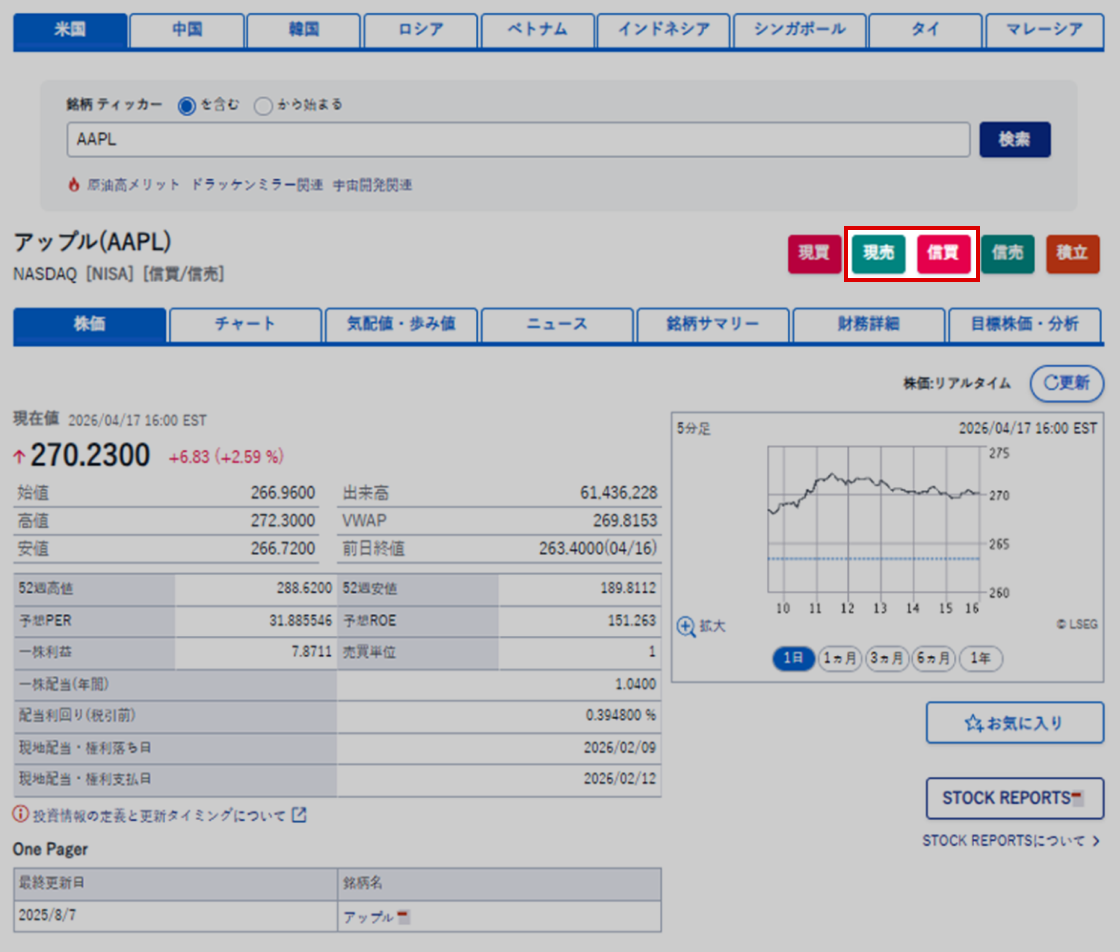Viewport: 1120px width, 952px height.
Task: Click the 現買 buy button
Action: click(x=814, y=254)
